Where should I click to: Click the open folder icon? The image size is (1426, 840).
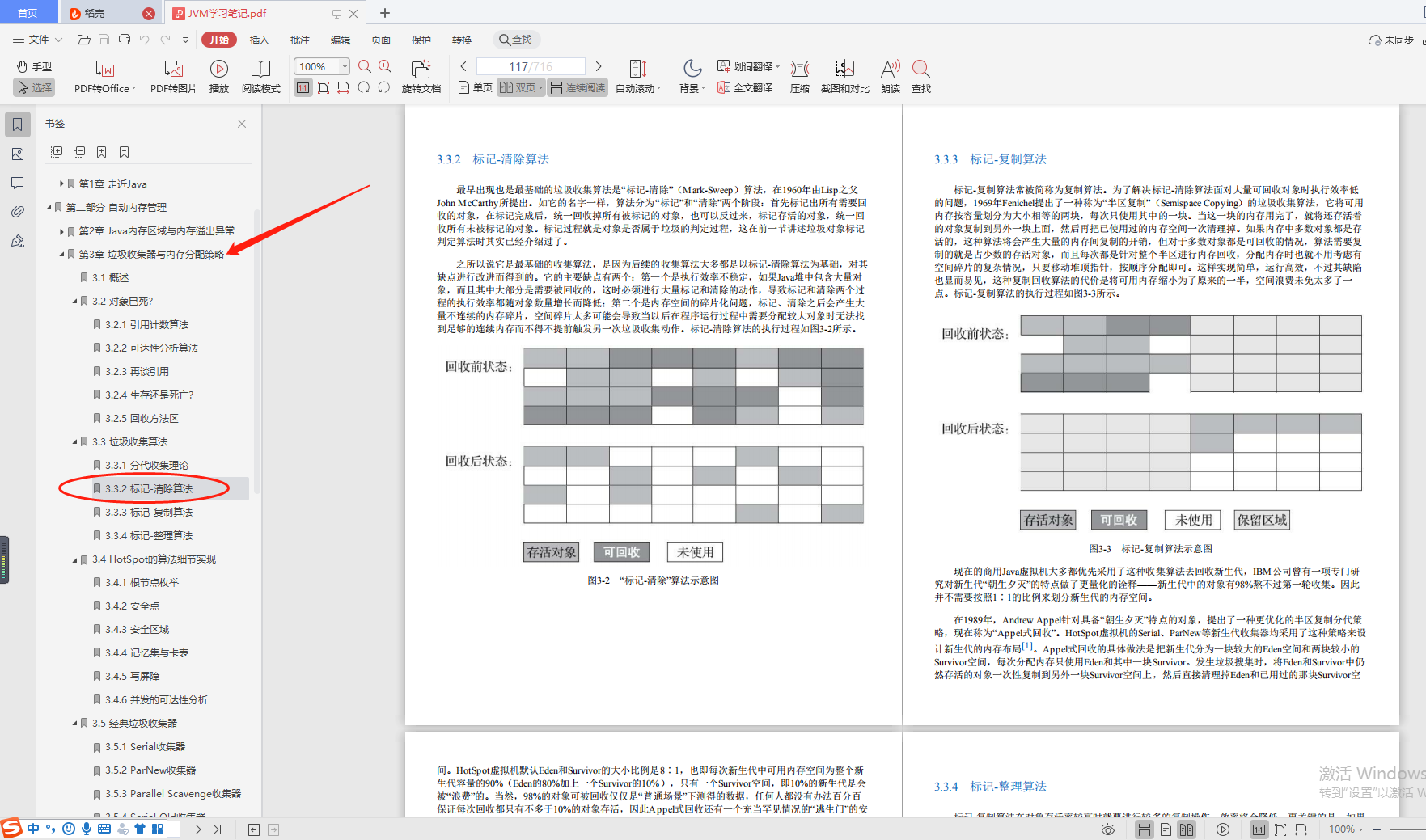click(83, 40)
